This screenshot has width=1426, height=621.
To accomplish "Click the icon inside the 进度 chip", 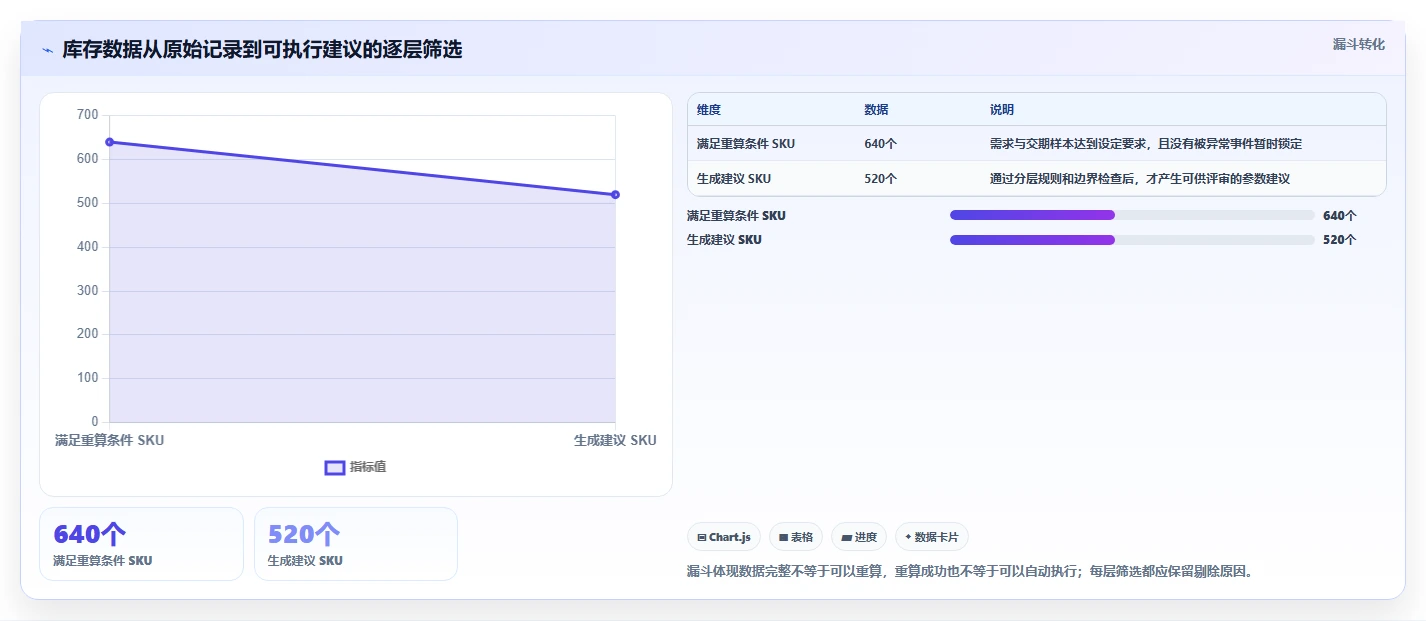I will (x=846, y=537).
